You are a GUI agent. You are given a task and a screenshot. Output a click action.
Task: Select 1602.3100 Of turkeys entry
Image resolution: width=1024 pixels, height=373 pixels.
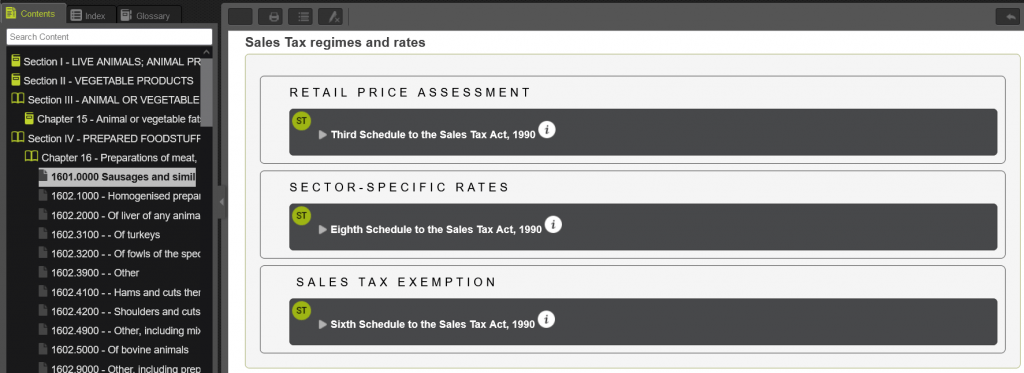coord(106,235)
